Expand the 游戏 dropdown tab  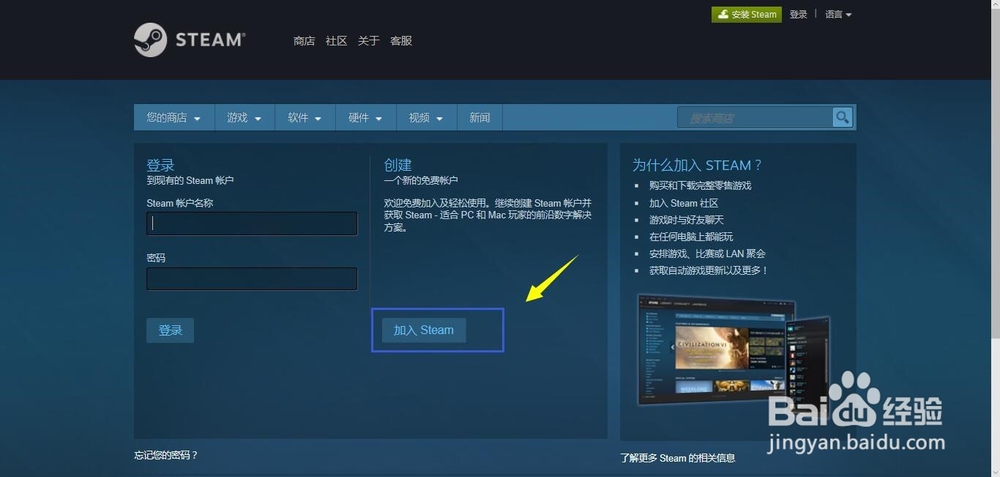(244, 117)
